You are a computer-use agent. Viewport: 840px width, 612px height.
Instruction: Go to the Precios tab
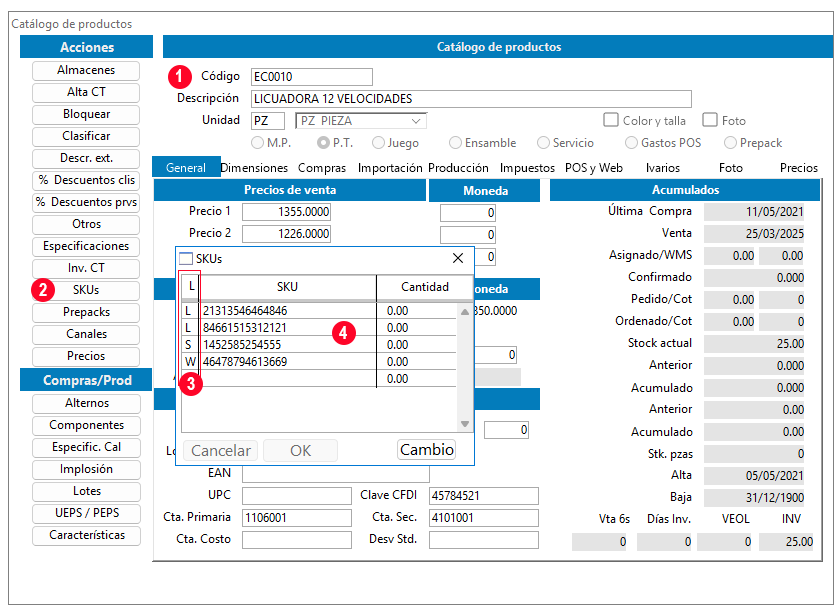[x=799, y=168]
